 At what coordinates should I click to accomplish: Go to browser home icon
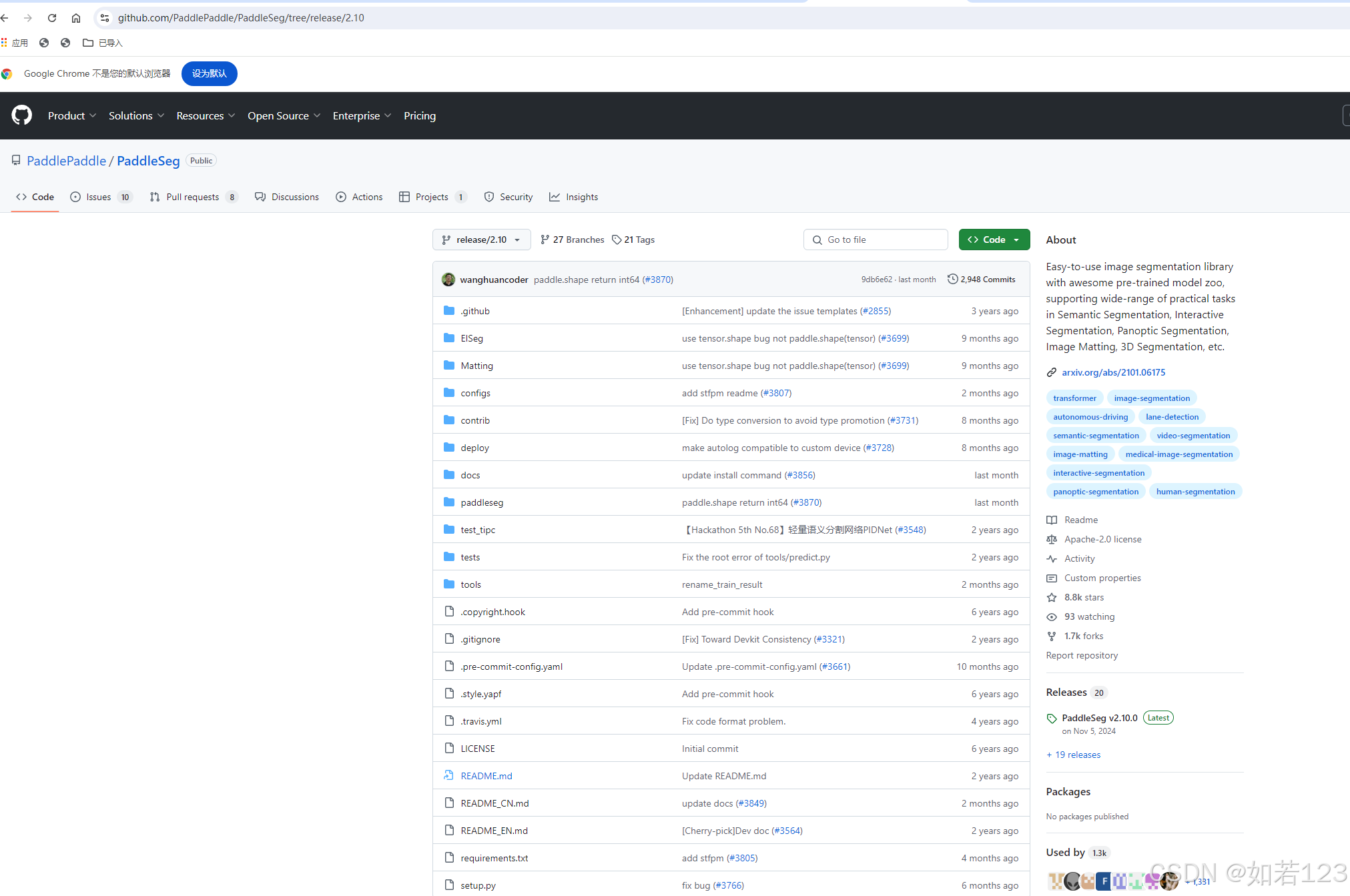pyautogui.click(x=76, y=18)
